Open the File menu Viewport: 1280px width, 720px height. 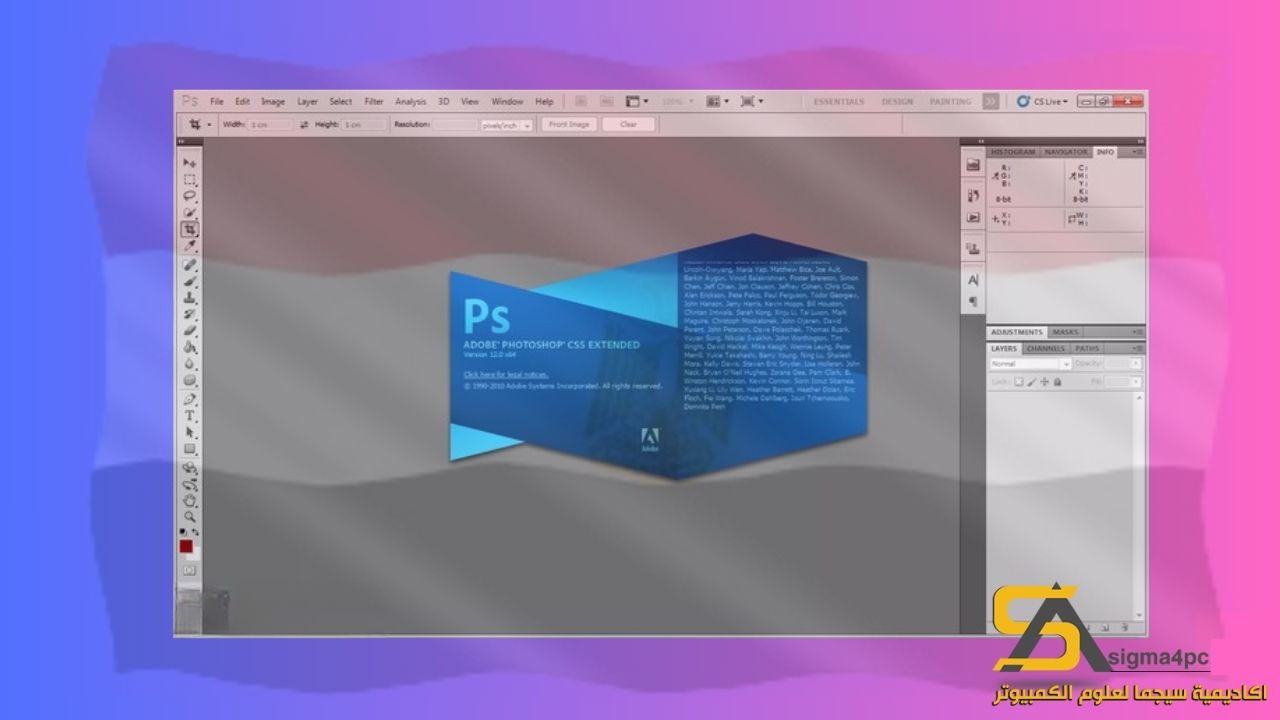click(x=217, y=101)
